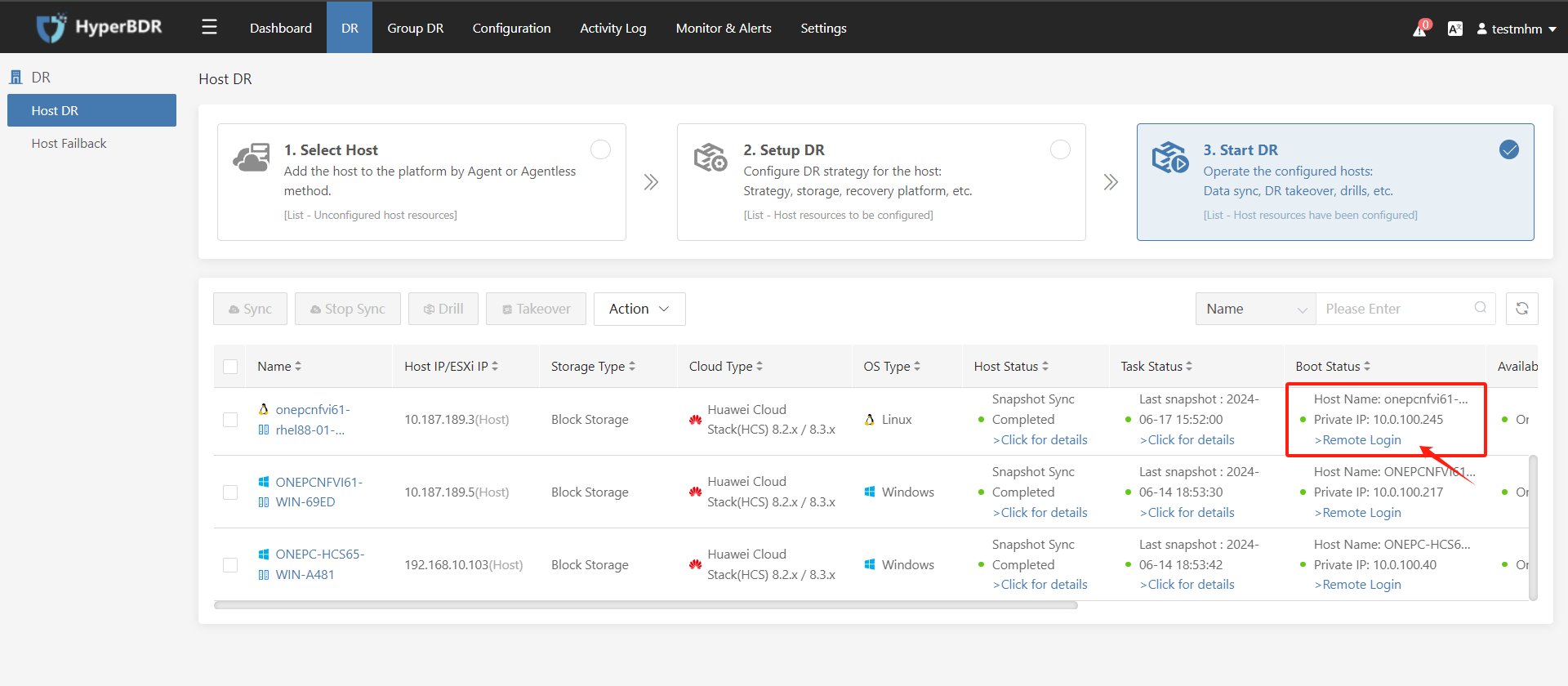
Task: Click the Start DR step icon
Action: click(x=1169, y=157)
